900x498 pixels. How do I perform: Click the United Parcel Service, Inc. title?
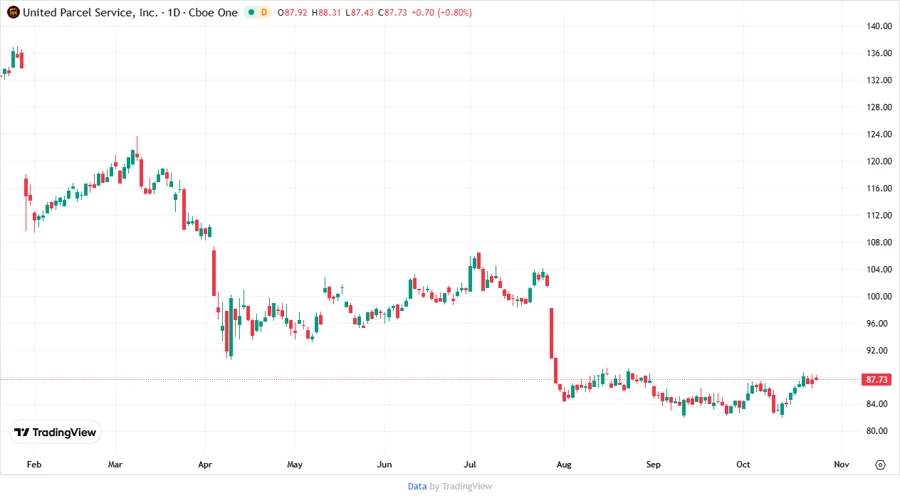(90, 12)
